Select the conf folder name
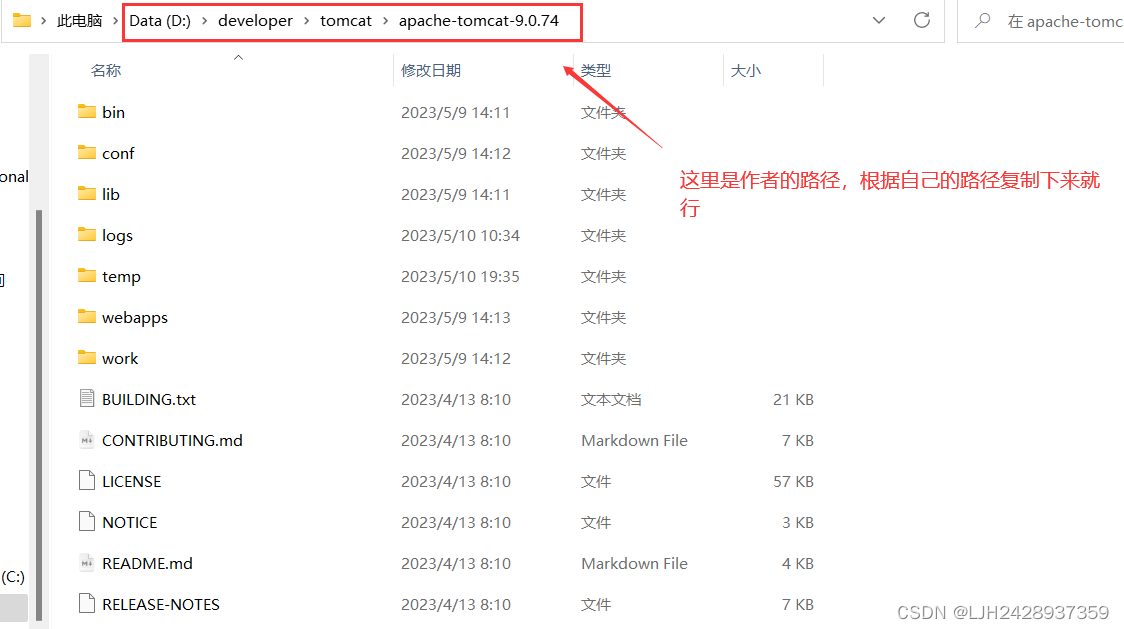 click(x=118, y=153)
